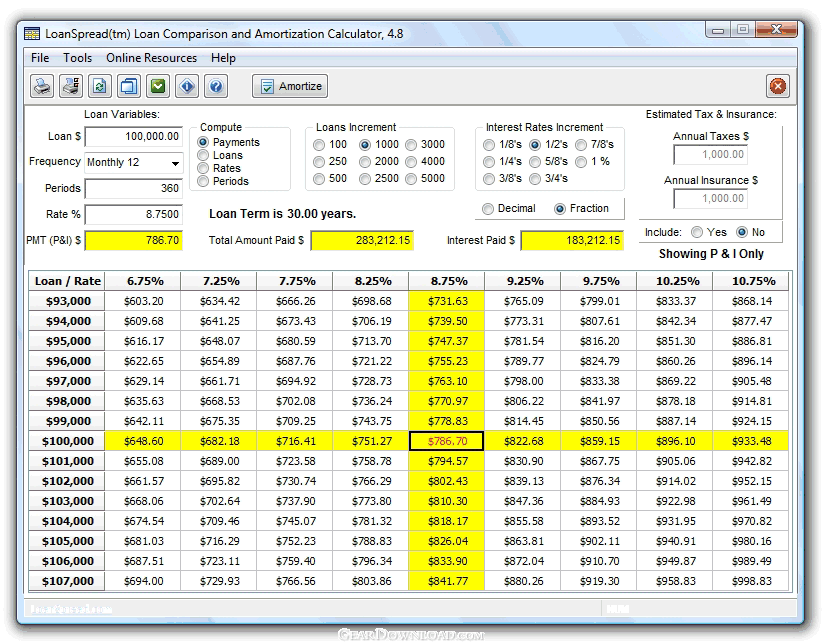Choose Decimal rate display
The width and height of the screenshot is (822, 643).
[488, 209]
